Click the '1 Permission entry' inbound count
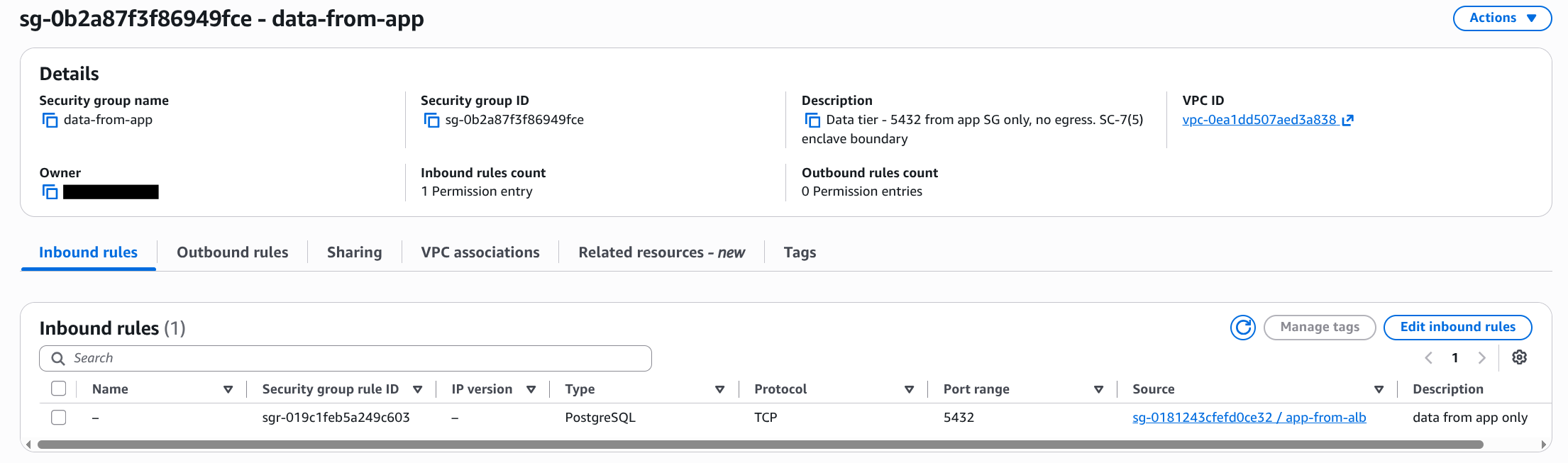This screenshot has height=463, width=1568. coord(476,191)
